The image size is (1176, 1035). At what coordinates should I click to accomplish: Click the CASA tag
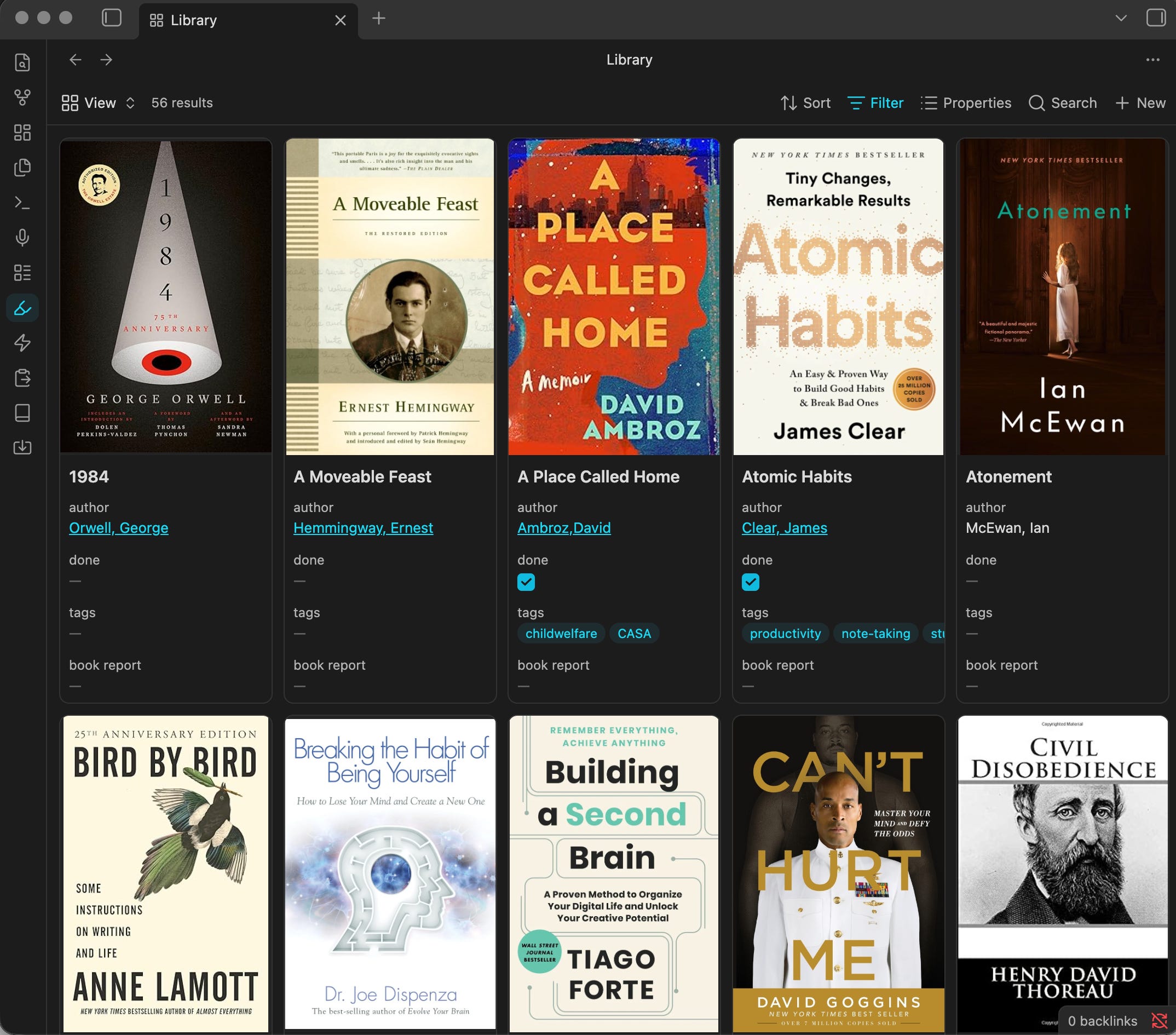pos(634,634)
